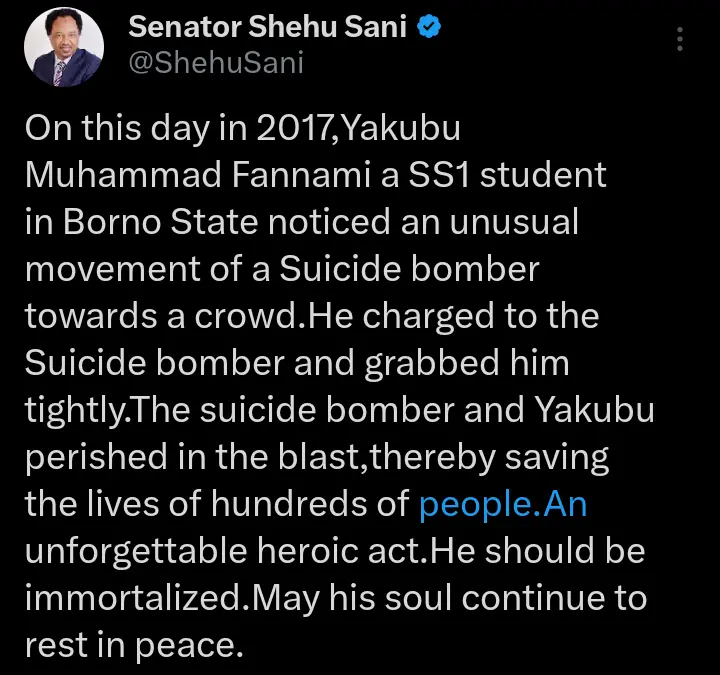Screen dimensions: 720x675
Task: Click "towards a crowd" in the tweet
Action: point(162,317)
